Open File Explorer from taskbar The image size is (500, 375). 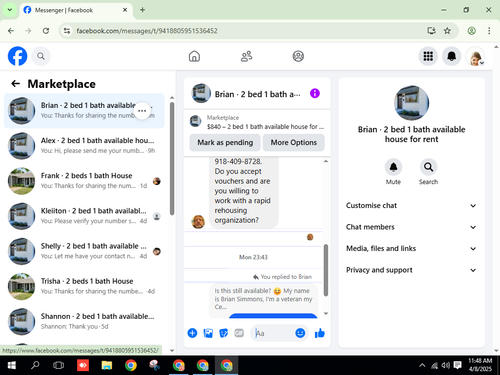pyautogui.click(x=107, y=365)
